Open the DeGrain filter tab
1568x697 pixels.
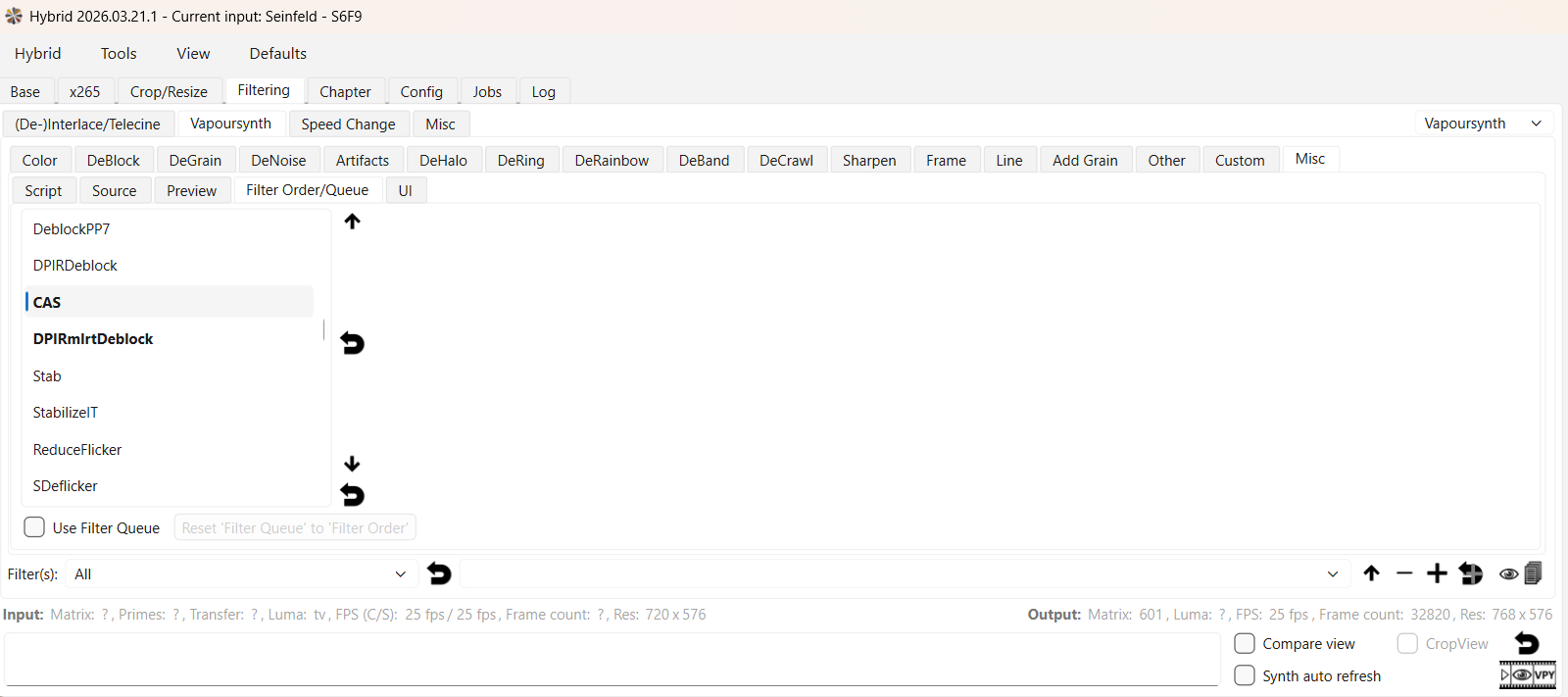[x=195, y=160]
